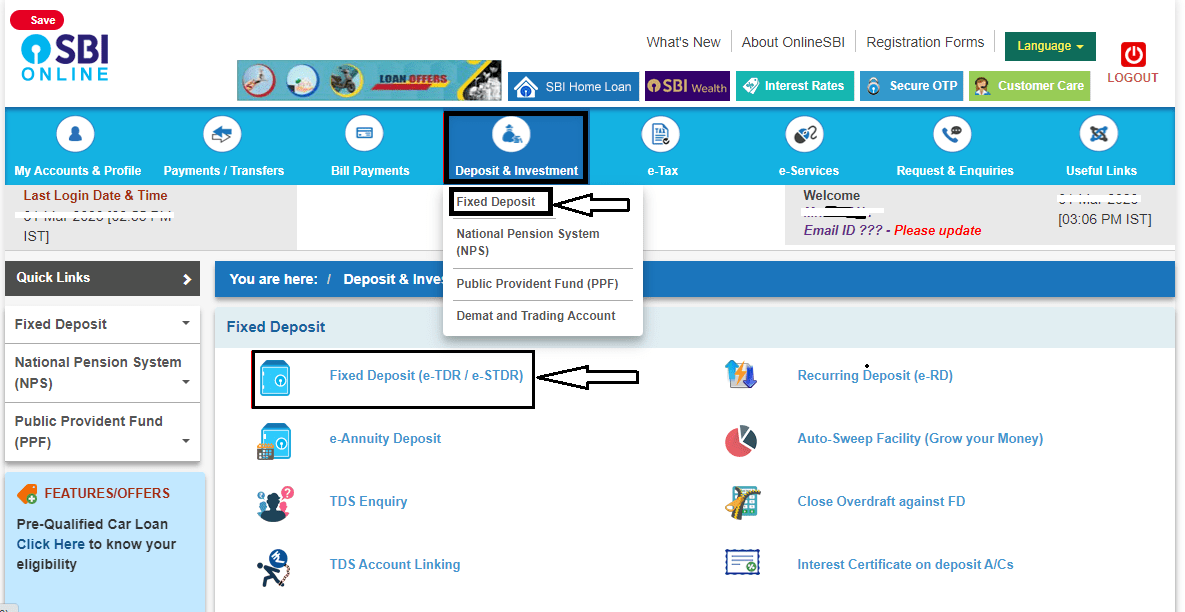This screenshot has height=612, width=1185.
Task: Open Auto-Sweep Facility (Grow your Money) link
Action: pos(920,438)
